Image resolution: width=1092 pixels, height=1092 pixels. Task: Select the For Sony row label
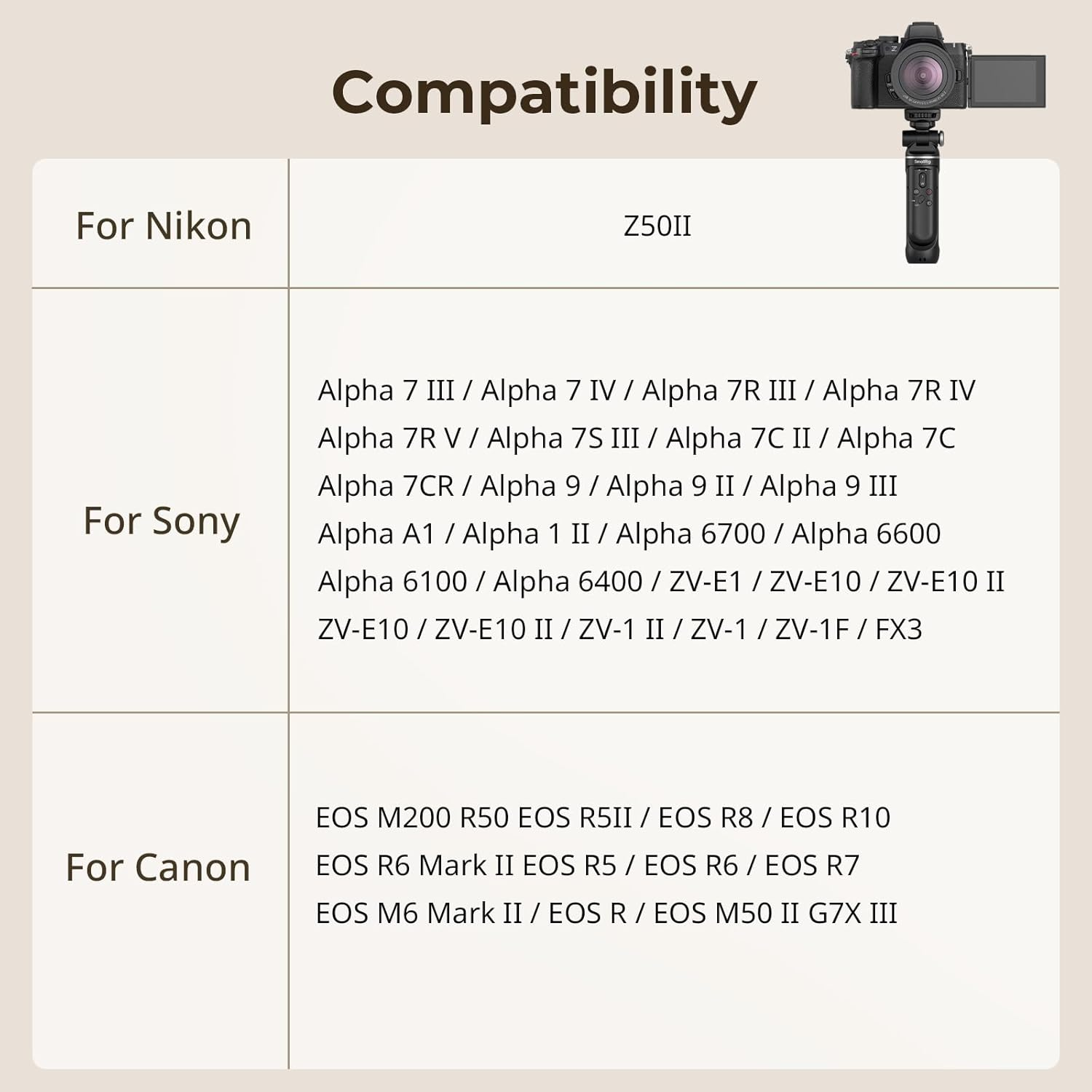pos(162,521)
